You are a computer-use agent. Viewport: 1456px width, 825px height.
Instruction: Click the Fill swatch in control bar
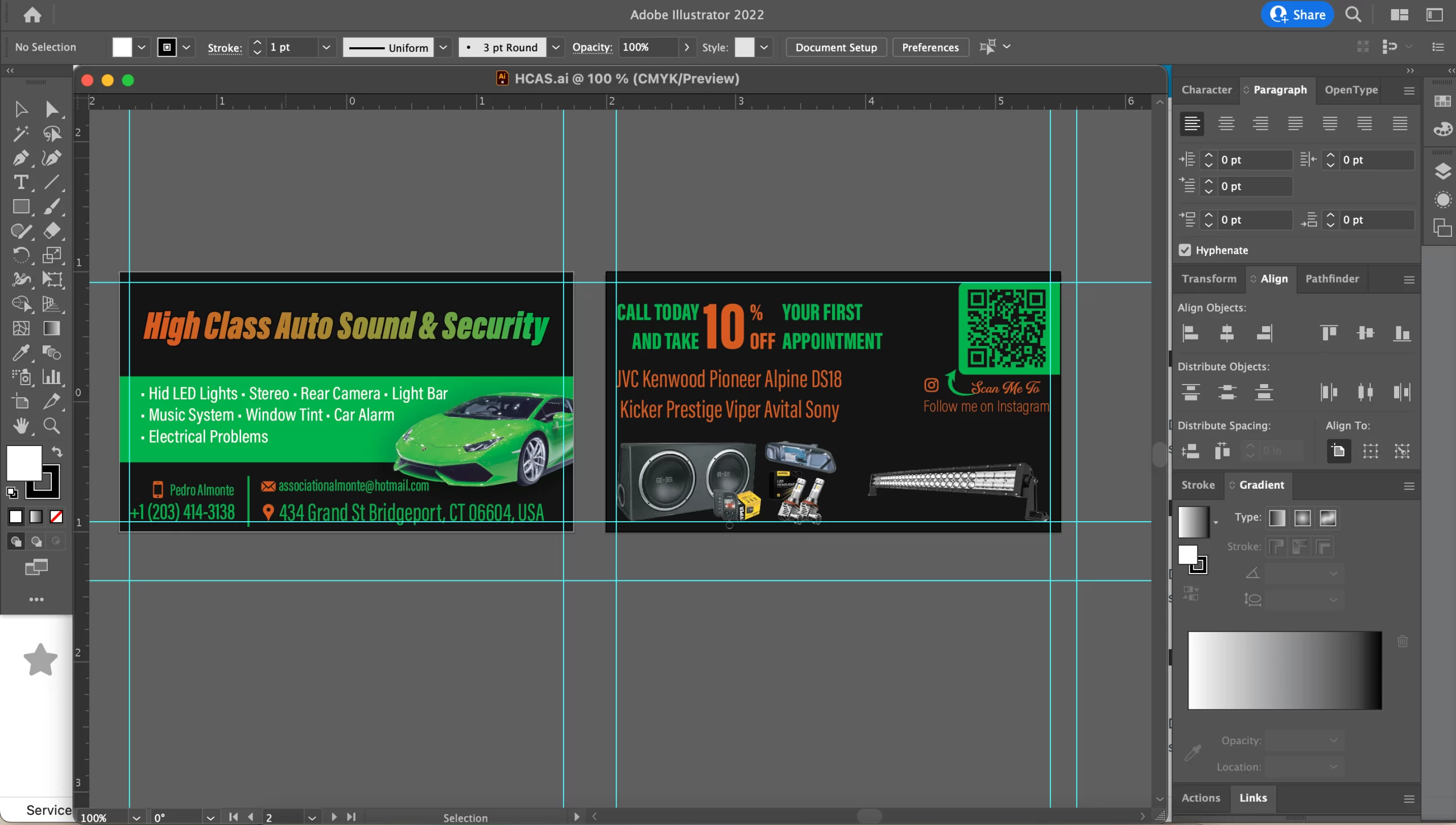coord(122,47)
